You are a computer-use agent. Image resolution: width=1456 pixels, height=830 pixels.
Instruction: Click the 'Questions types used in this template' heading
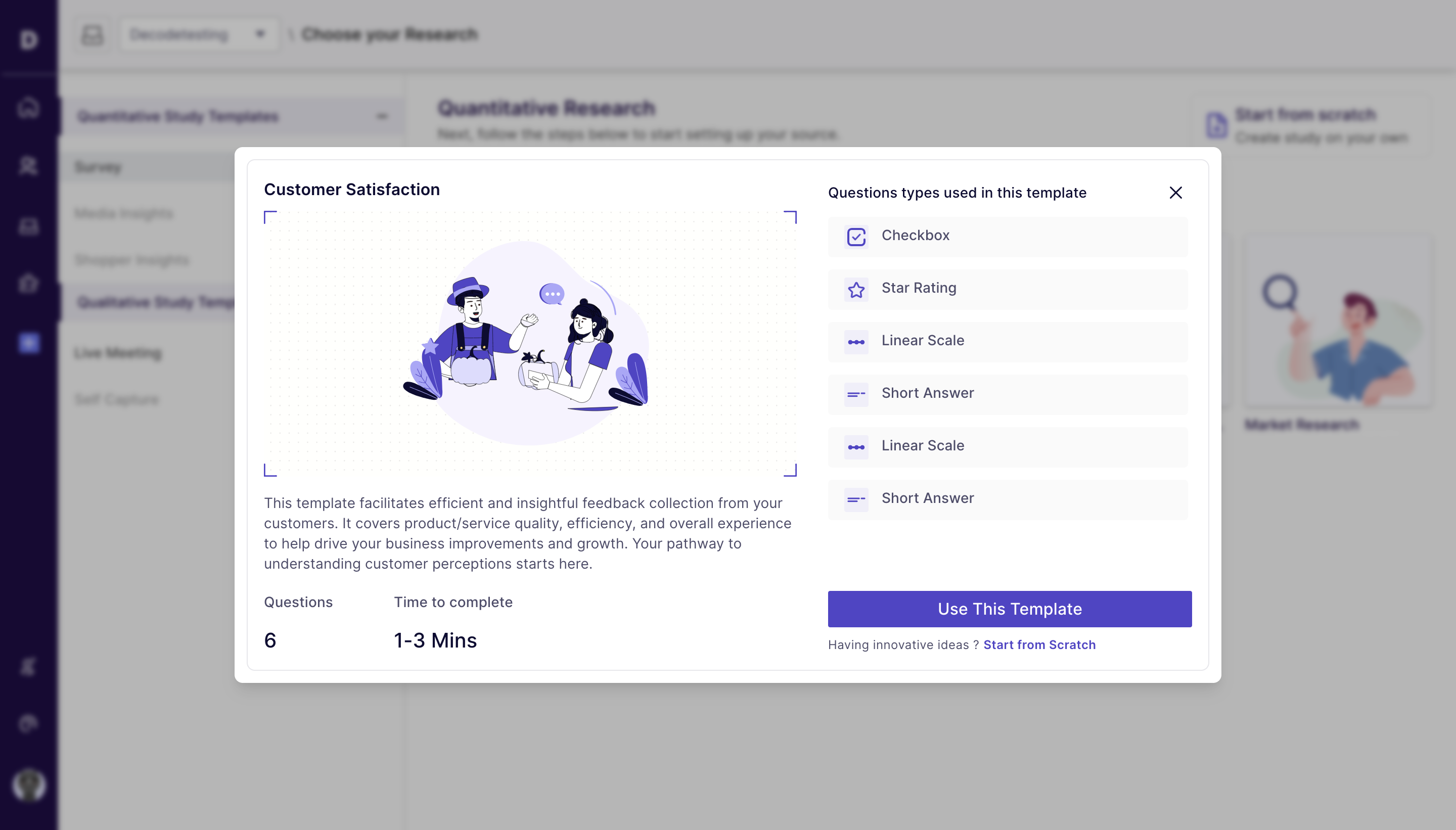957,193
